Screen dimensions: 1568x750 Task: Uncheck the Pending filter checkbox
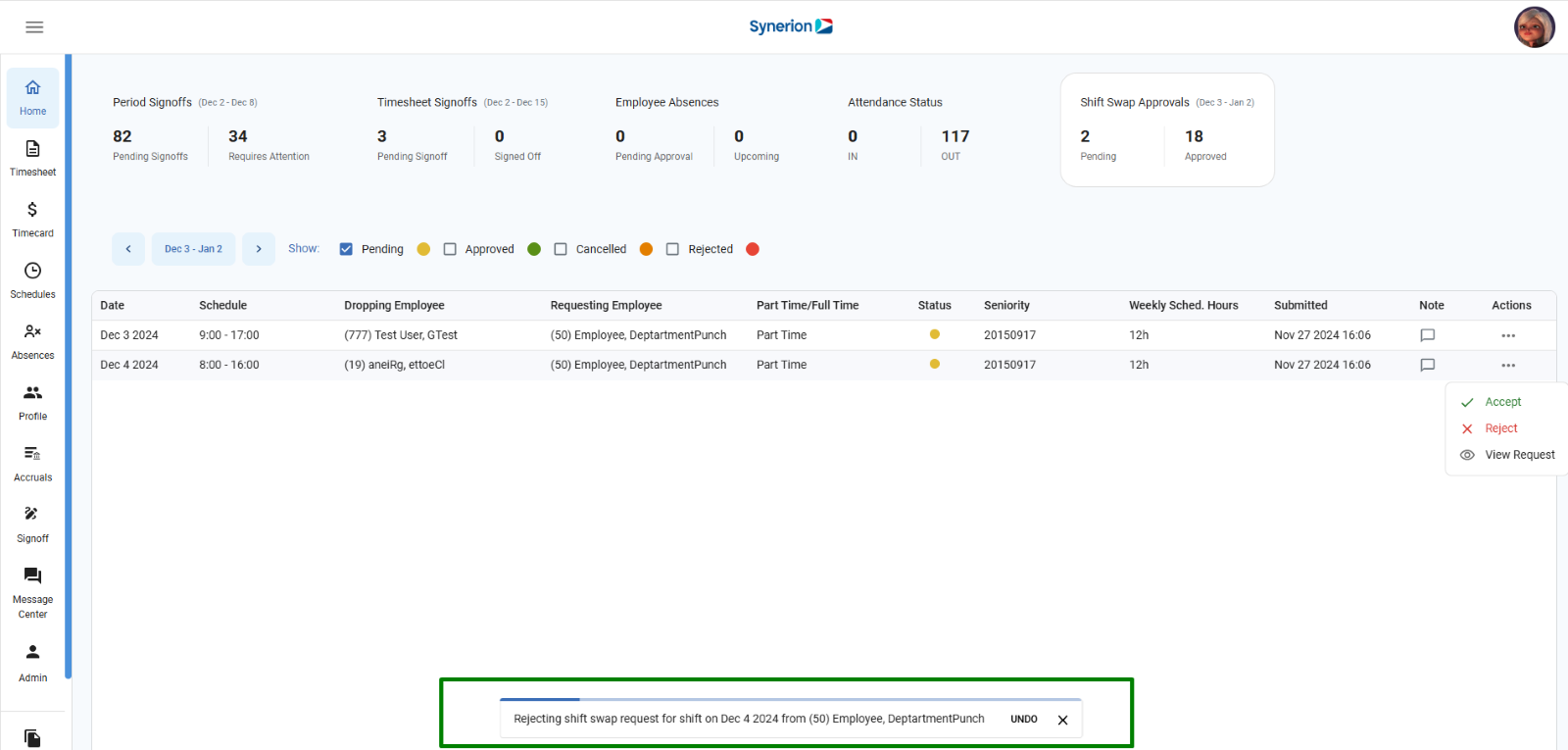(x=346, y=249)
